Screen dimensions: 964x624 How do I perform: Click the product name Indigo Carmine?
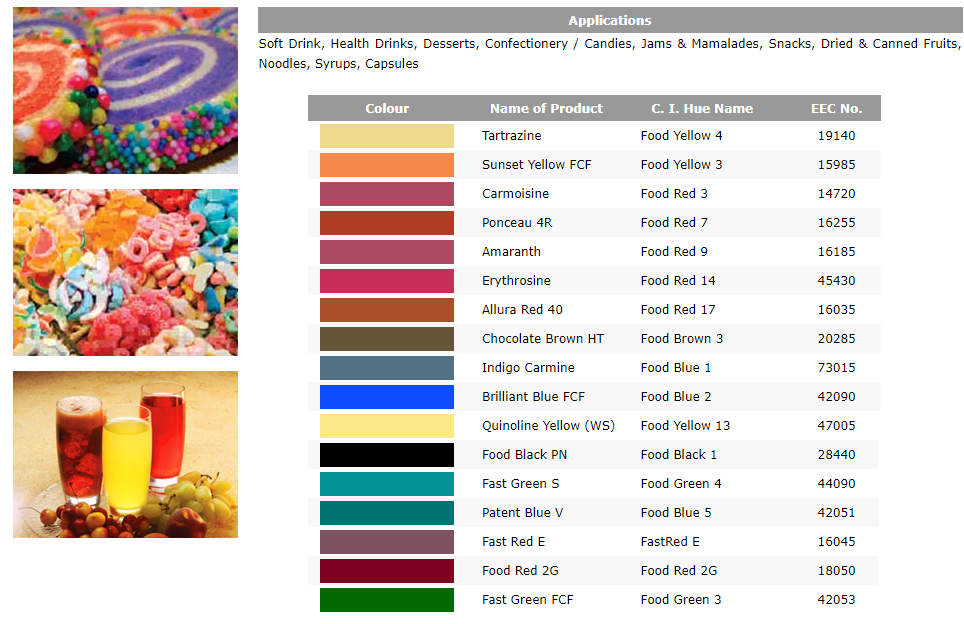pos(528,368)
